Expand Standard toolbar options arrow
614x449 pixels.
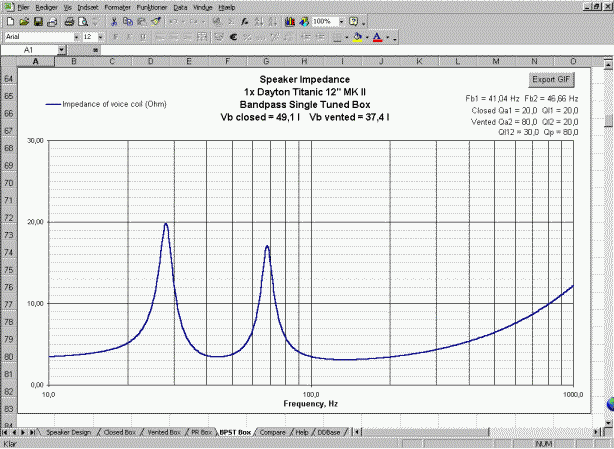[x=364, y=22]
